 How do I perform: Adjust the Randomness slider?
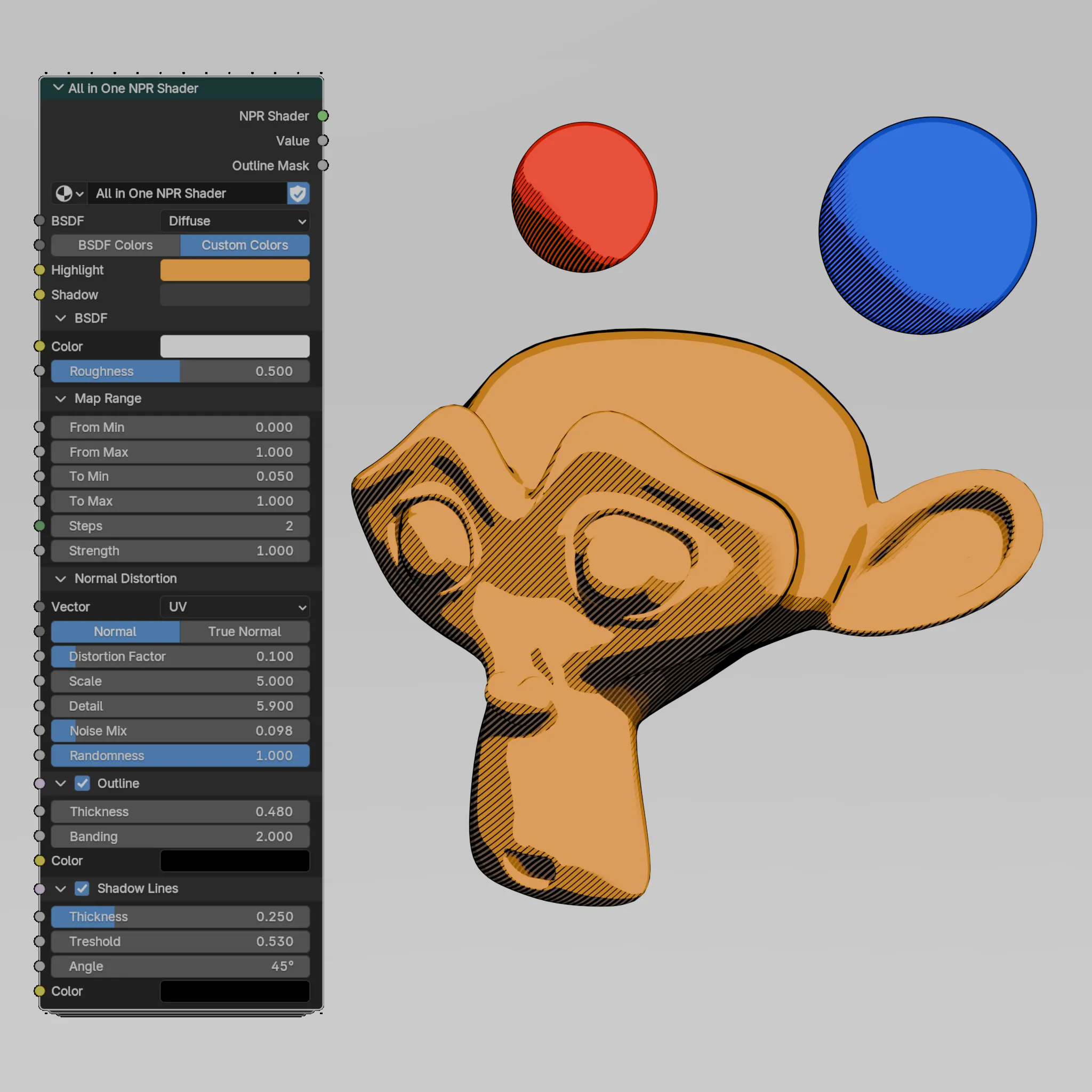click(x=180, y=756)
